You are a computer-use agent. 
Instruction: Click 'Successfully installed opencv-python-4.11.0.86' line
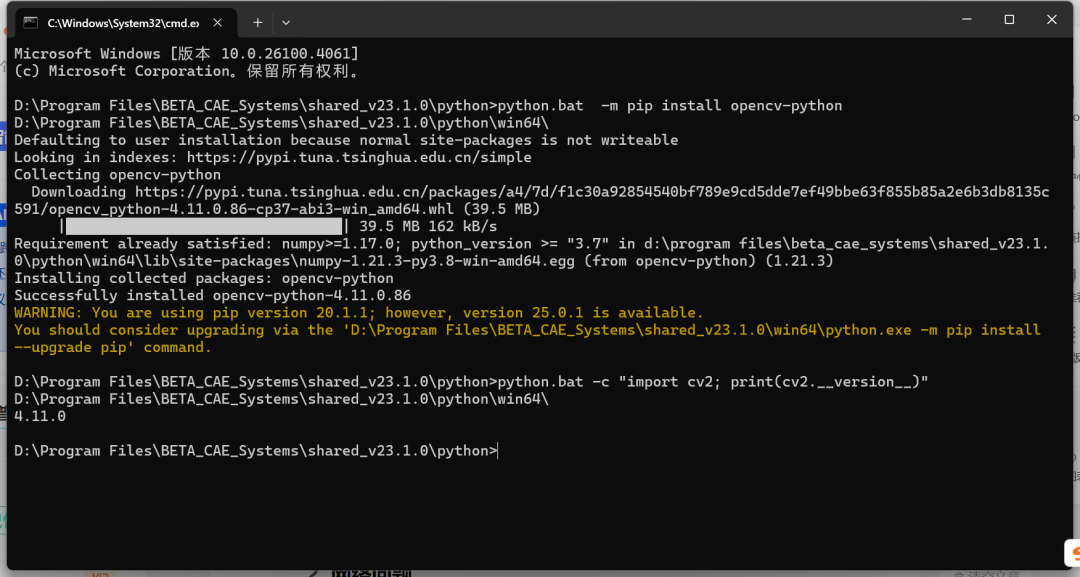coord(212,295)
